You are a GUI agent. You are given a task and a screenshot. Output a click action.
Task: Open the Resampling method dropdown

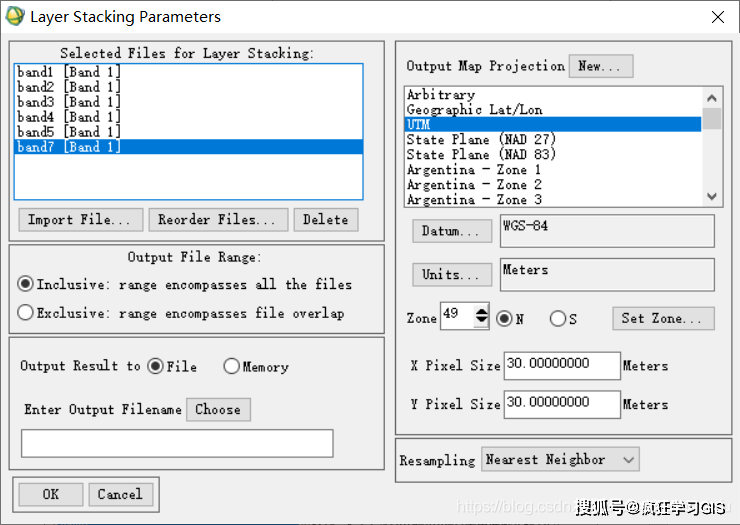(x=559, y=460)
